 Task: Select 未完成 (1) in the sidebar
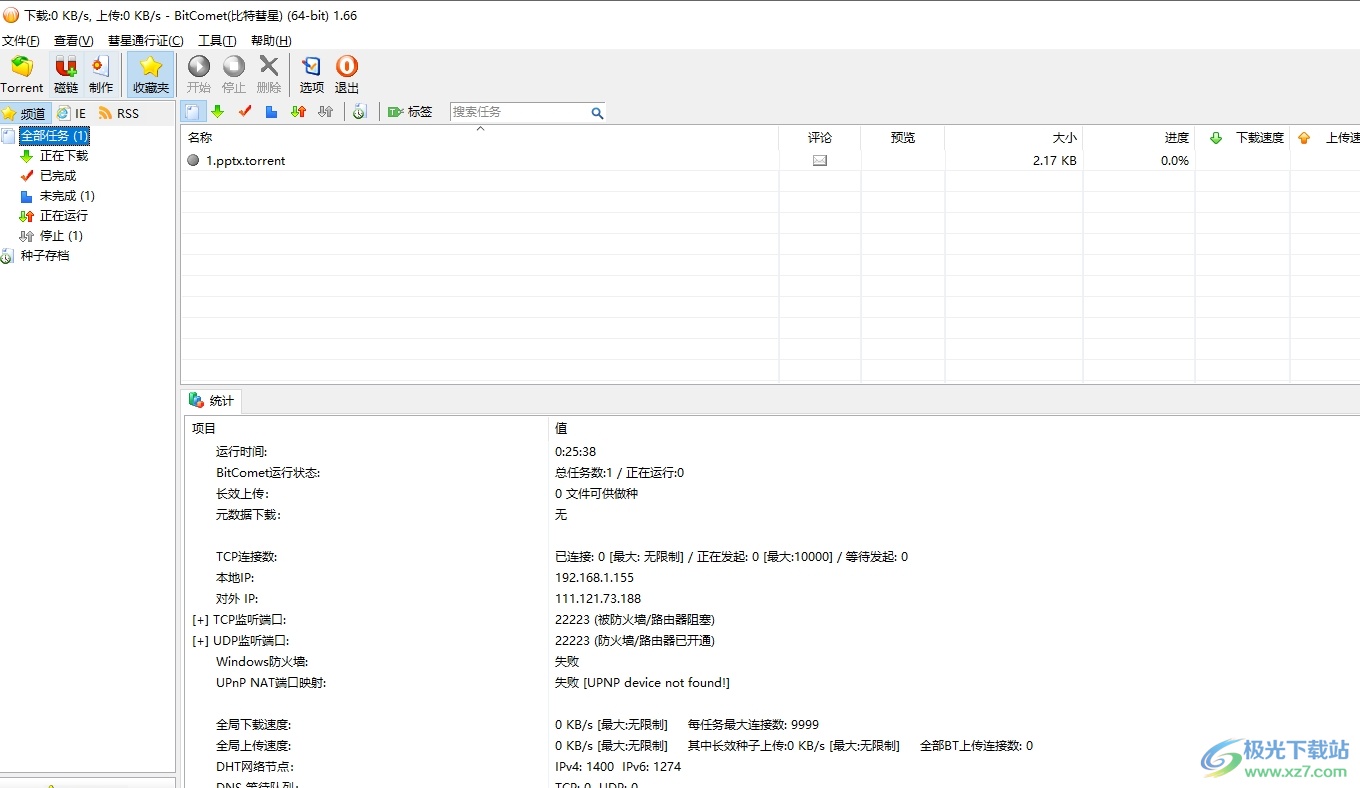[x=67, y=196]
